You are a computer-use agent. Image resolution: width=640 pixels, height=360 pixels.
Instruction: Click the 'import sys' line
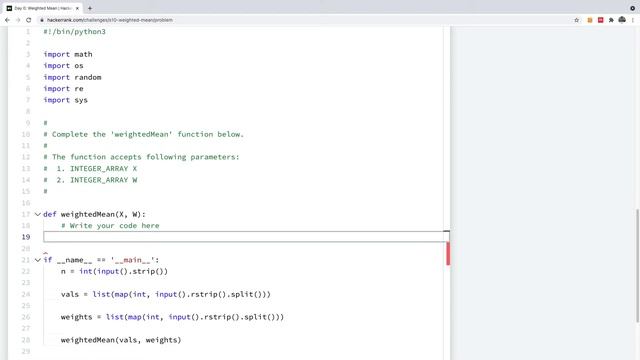click(65, 100)
